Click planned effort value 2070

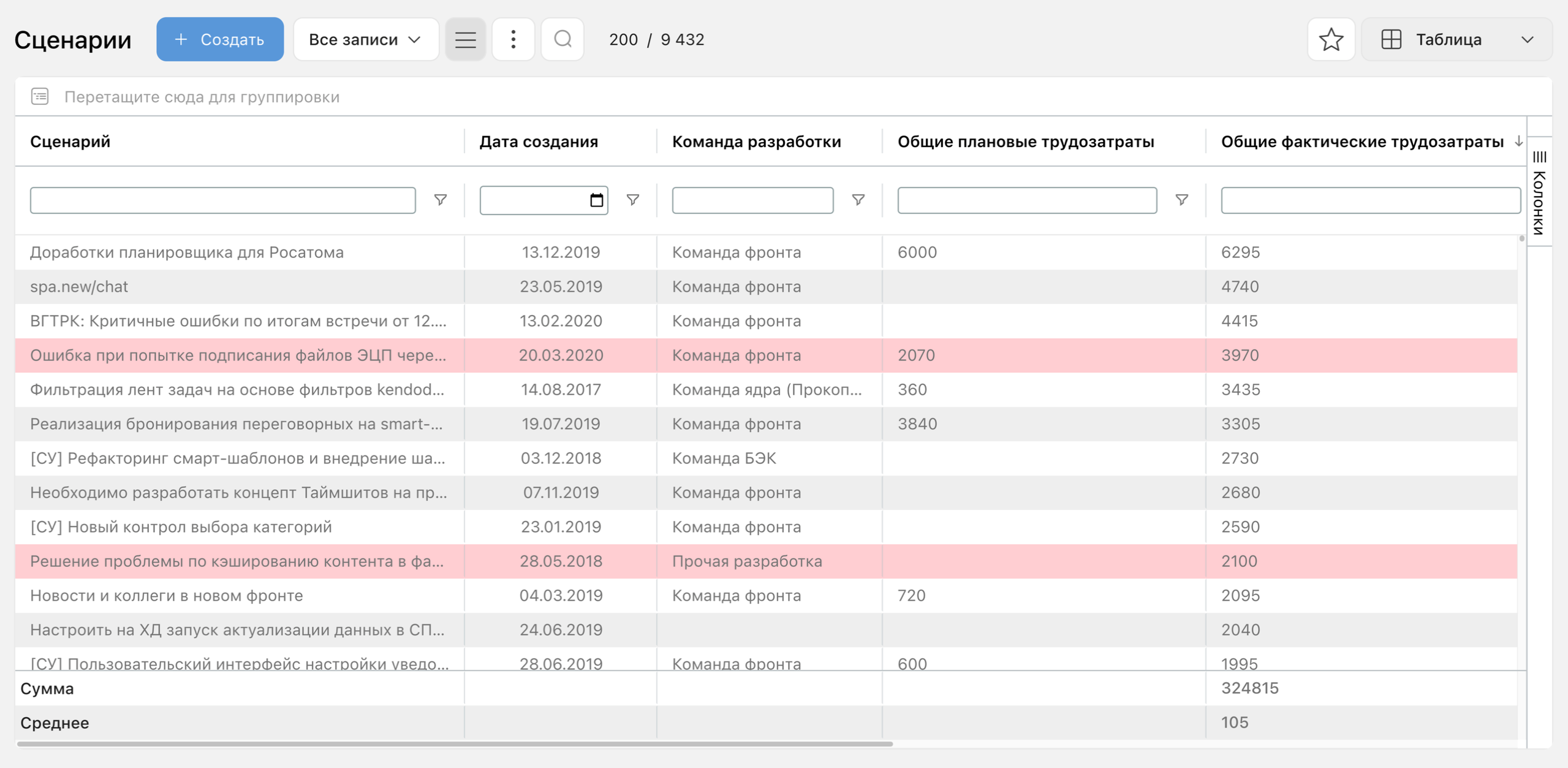click(x=917, y=355)
